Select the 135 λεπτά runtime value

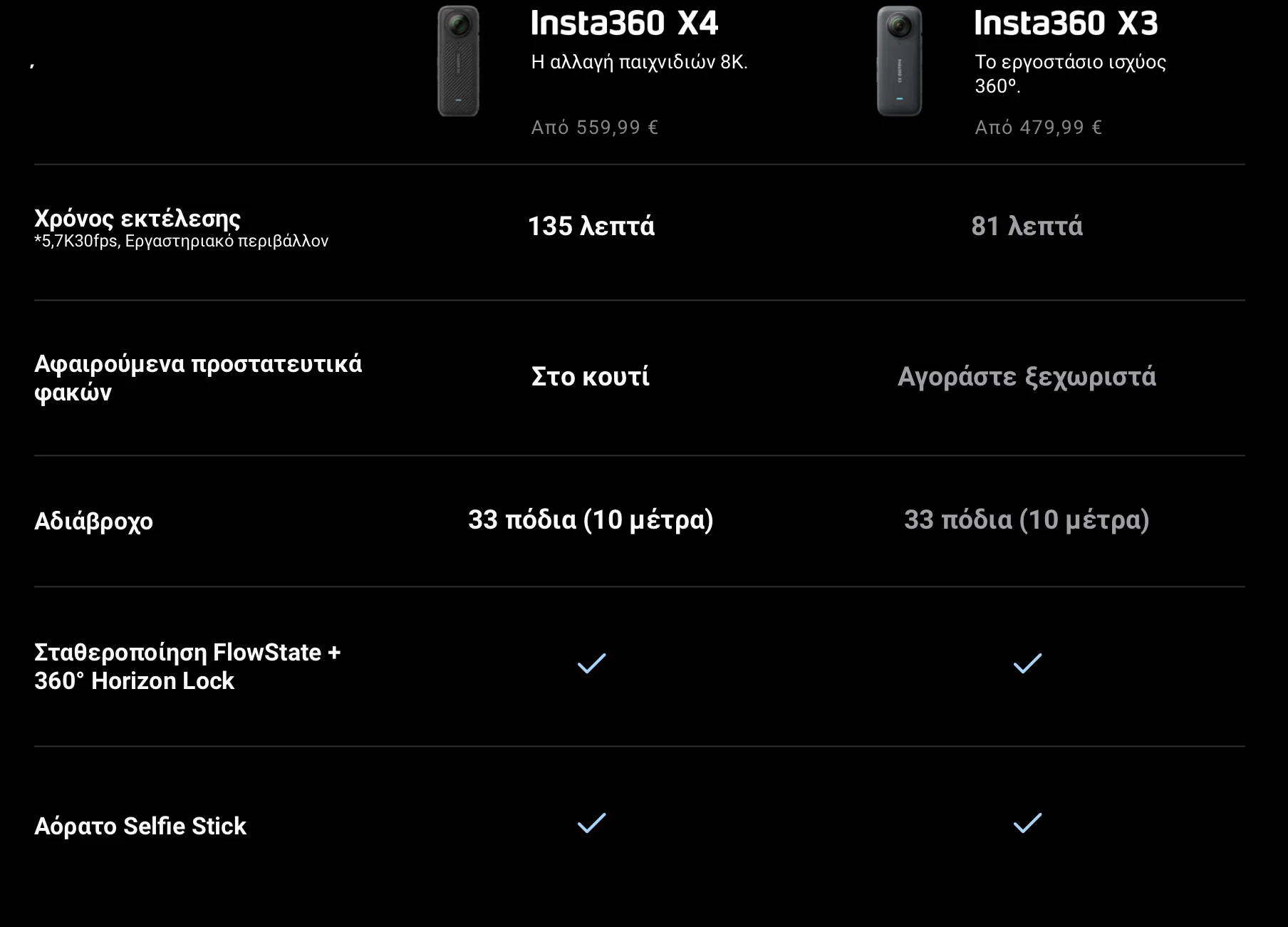(x=591, y=227)
